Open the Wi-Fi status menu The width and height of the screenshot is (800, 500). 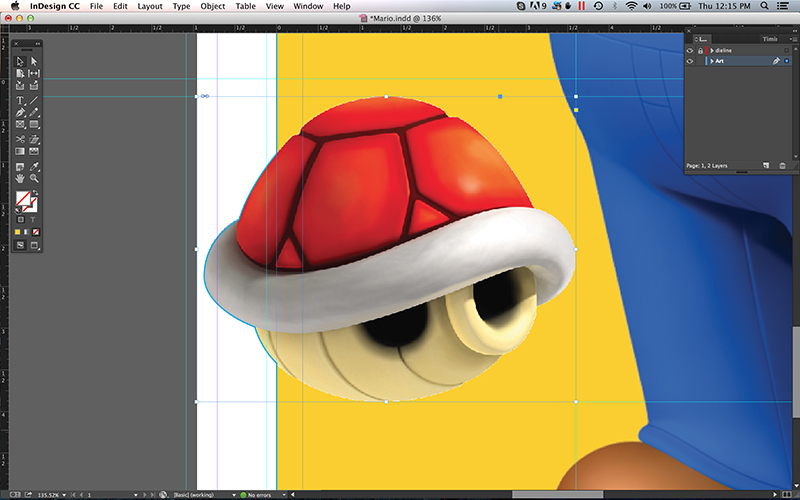[x=632, y=6]
